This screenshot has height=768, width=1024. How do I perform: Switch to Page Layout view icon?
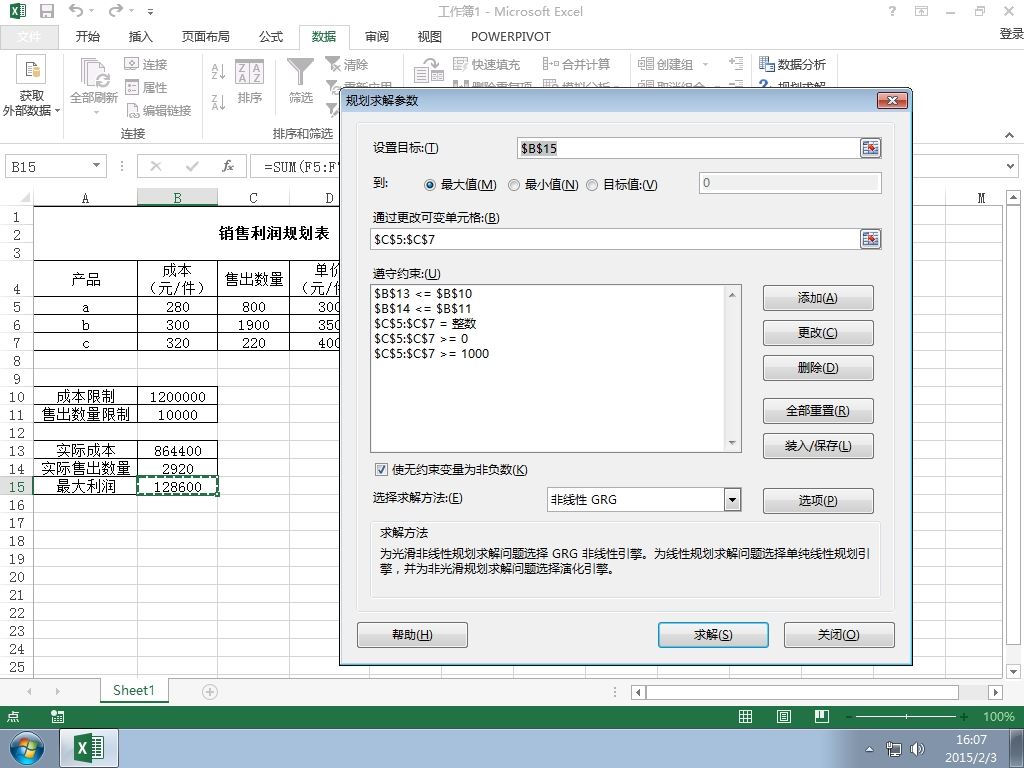point(784,716)
